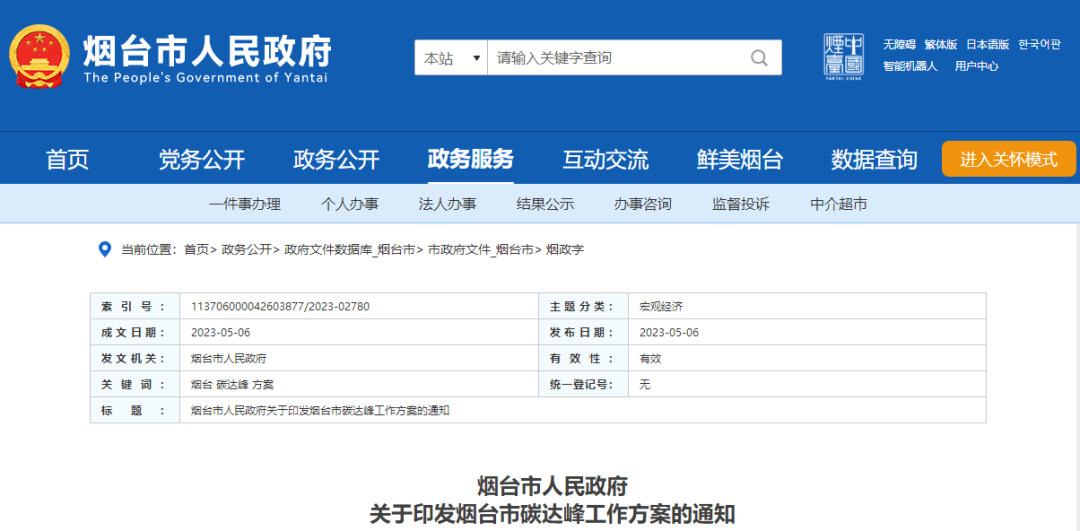Click the 一件事办理 submenu link
This screenshot has width=1080, height=531.
point(245,204)
